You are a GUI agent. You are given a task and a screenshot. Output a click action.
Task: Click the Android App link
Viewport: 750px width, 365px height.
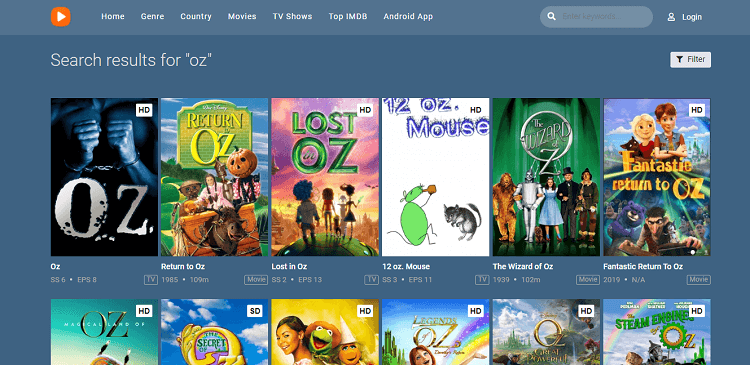[x=408, y=16]
